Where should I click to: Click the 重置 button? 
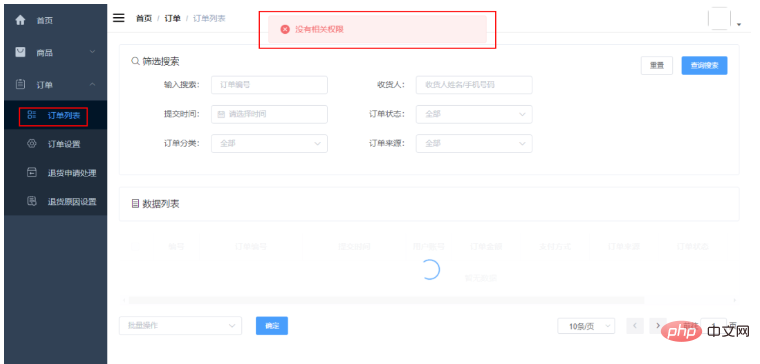657,65
